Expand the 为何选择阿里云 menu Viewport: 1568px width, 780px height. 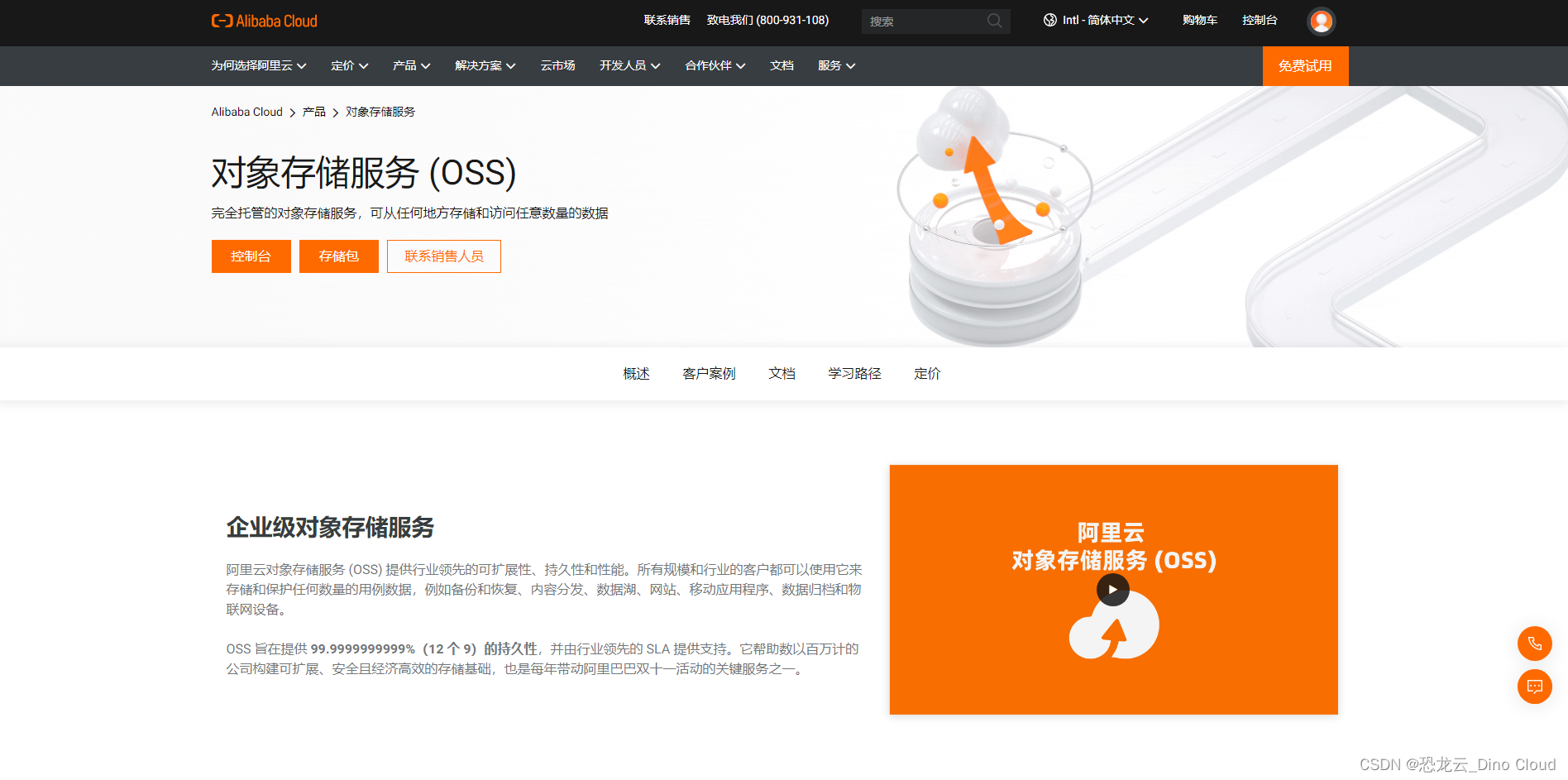[258, 65]
